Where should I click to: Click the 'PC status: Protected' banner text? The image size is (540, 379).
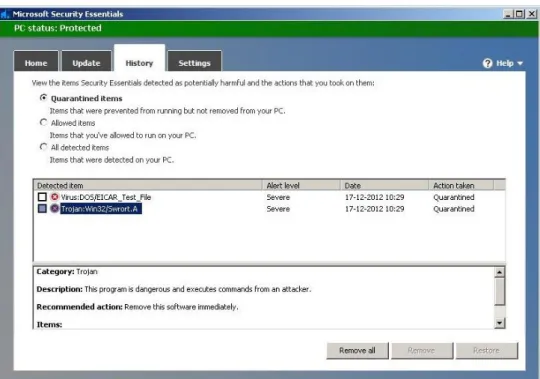(x=58, y=28)
